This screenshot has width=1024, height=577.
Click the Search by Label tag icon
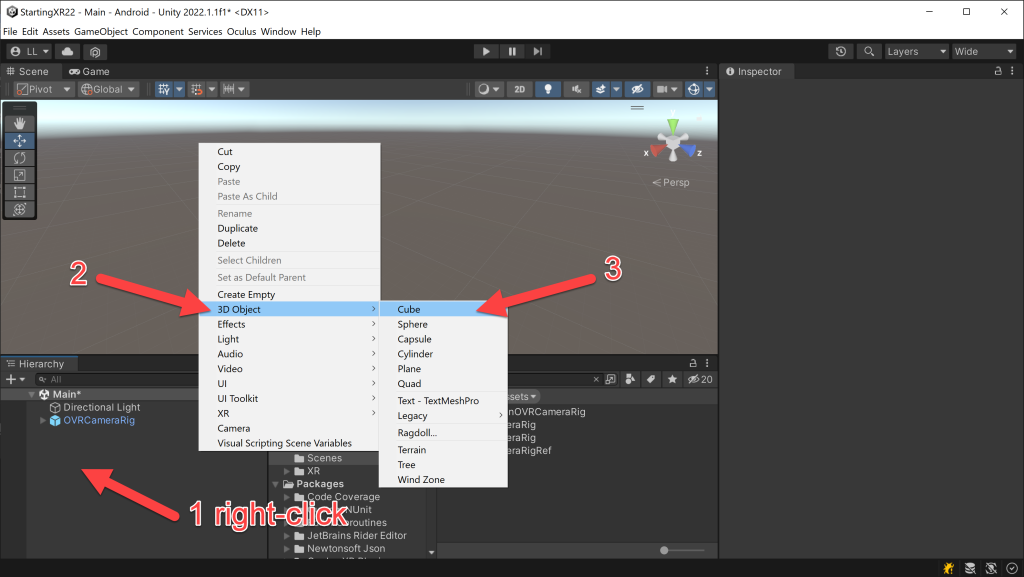(651, 379)
